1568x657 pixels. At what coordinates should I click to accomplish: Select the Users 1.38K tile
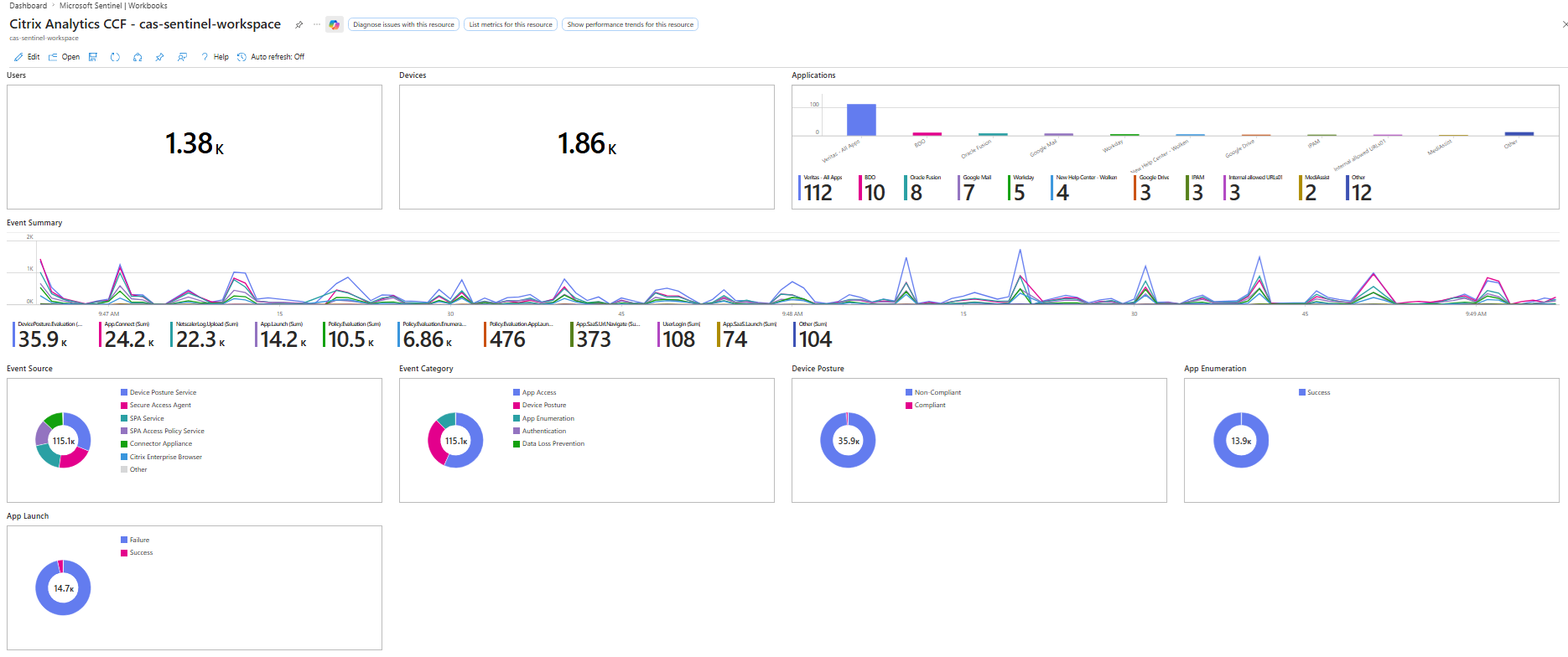[195, 147]
